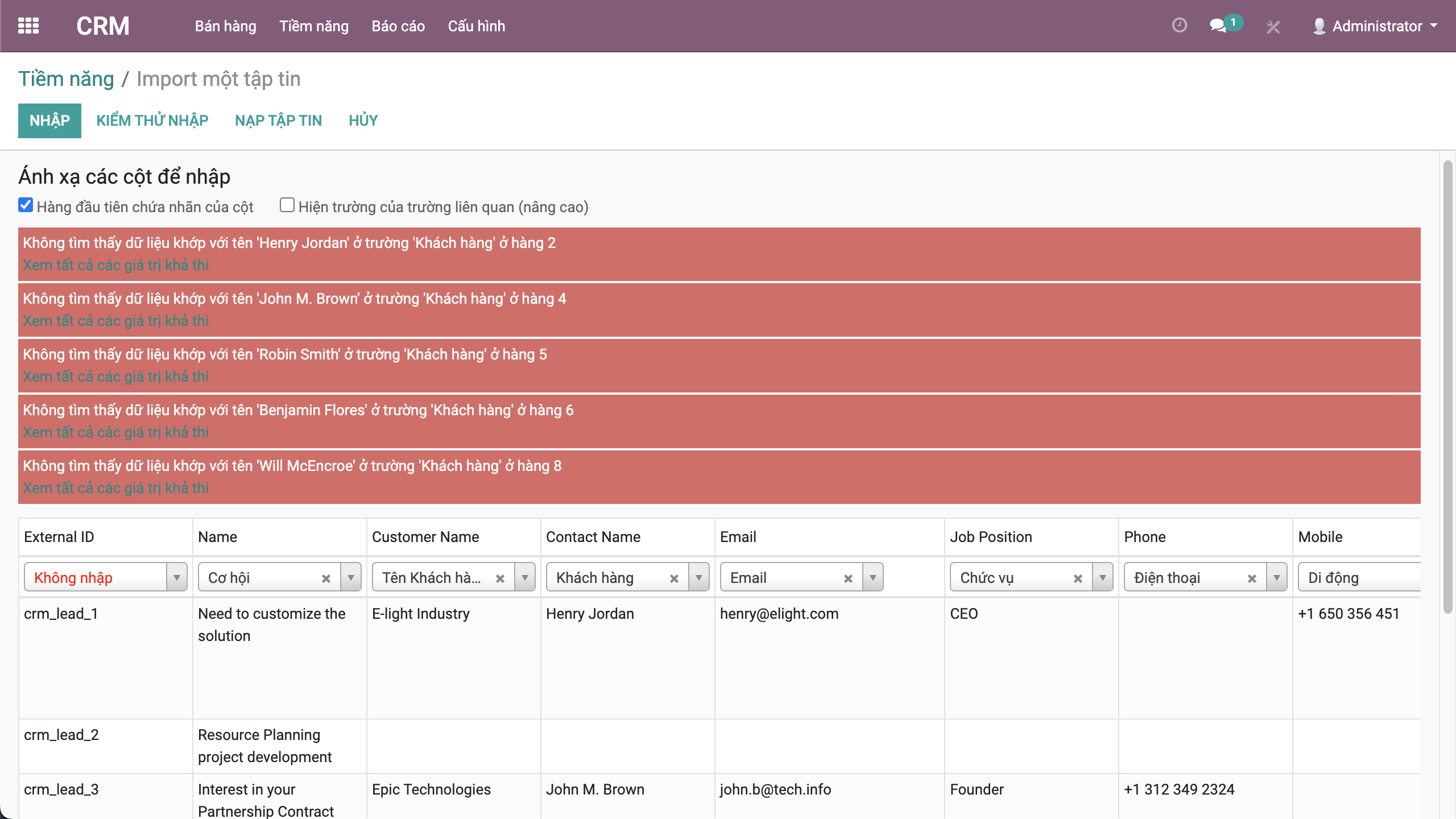Remove the Tên Khách hàng column mapping
This screenshot has height=819, width=1456.
pyautogui.click(x=500, y=578)
